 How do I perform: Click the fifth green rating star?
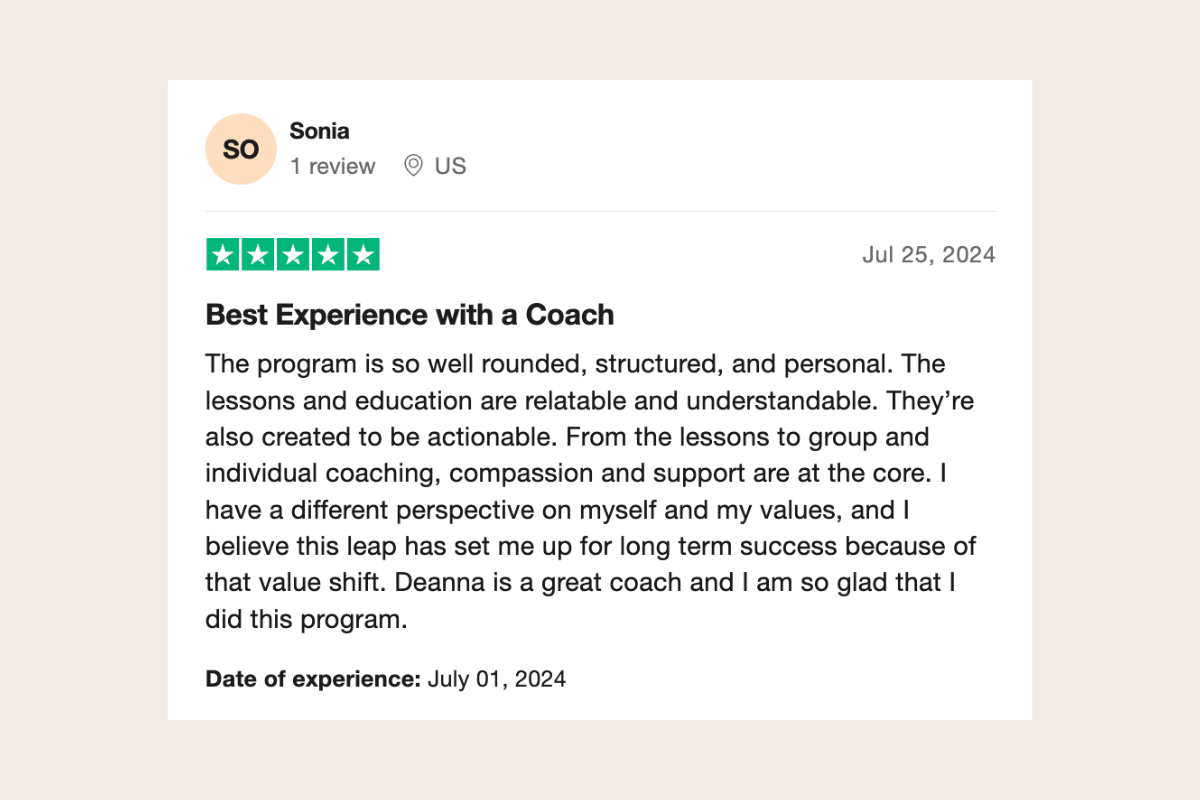pyautogui.click(x=363, y=255)
